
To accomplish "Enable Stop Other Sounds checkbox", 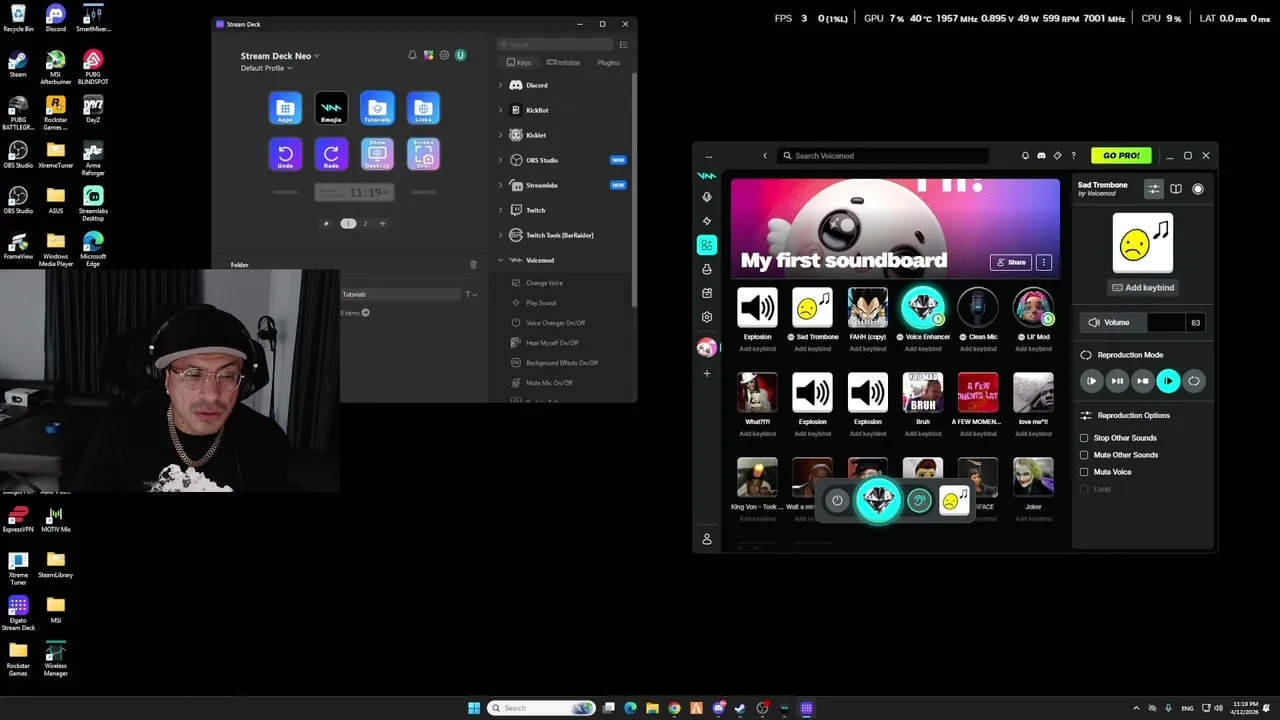I will (1084, 438).
